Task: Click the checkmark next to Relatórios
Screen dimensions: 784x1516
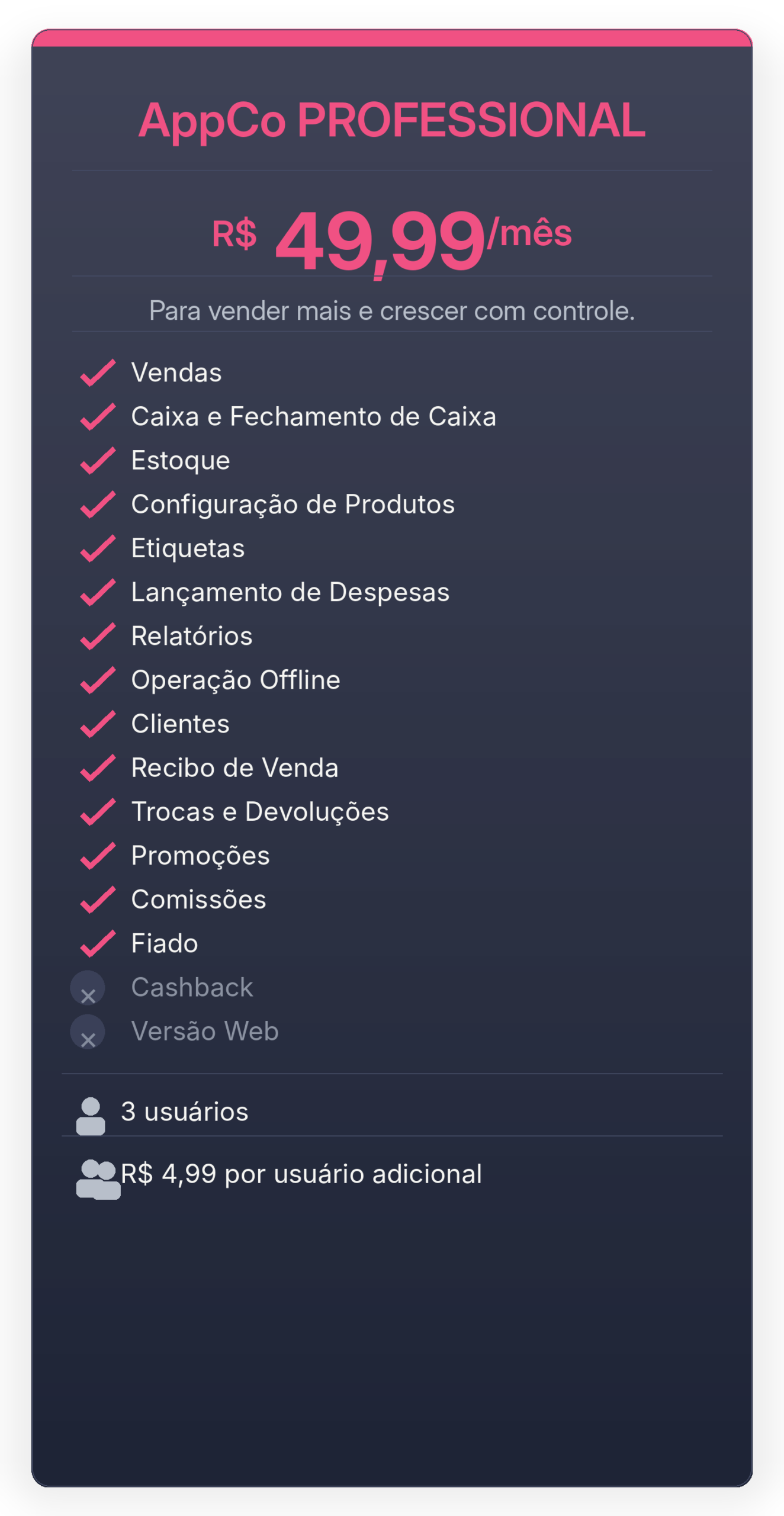Action: coord(98,636)
